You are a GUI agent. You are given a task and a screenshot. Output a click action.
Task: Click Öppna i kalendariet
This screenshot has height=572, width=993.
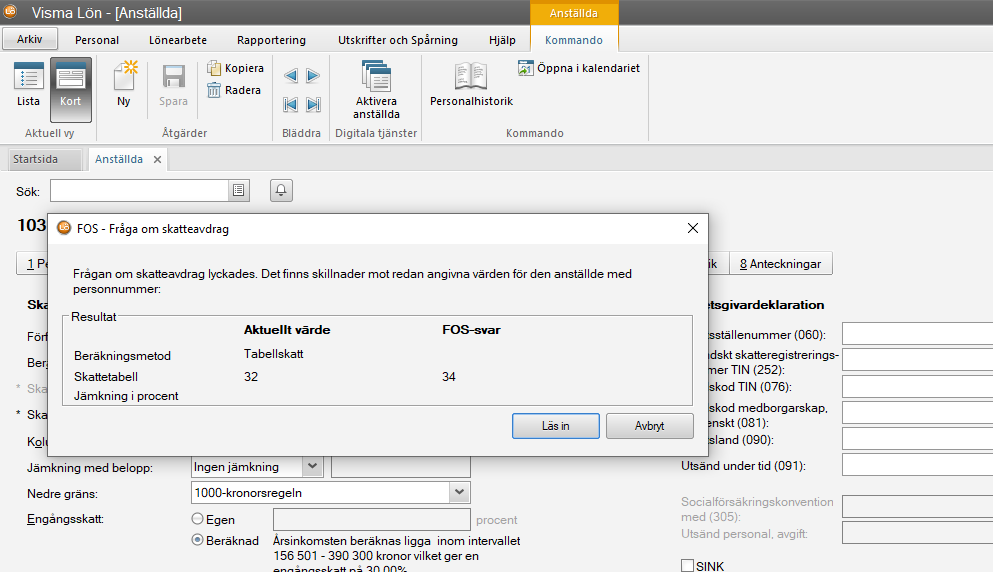(x=579, y=68)
